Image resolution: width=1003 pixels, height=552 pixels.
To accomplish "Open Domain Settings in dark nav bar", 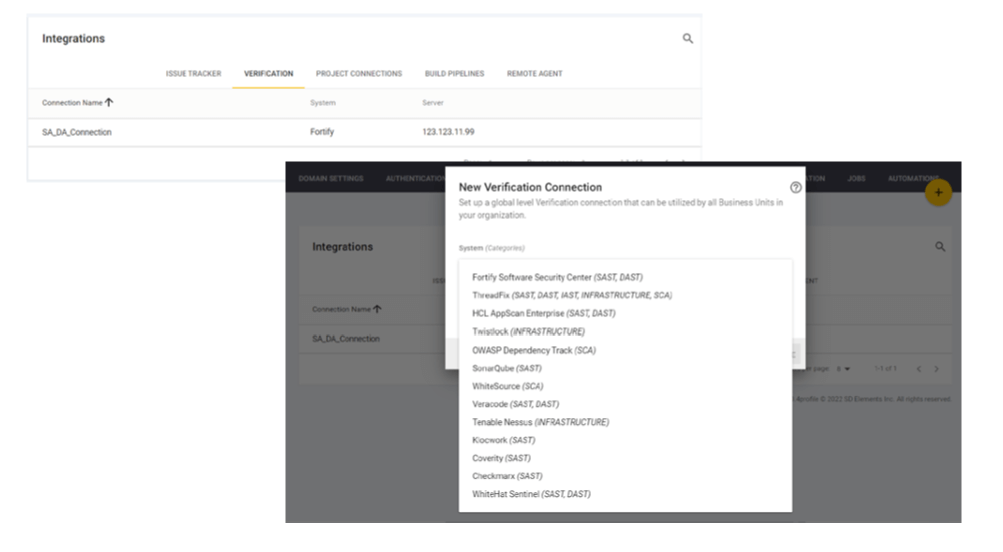I will tap(331, 178).
